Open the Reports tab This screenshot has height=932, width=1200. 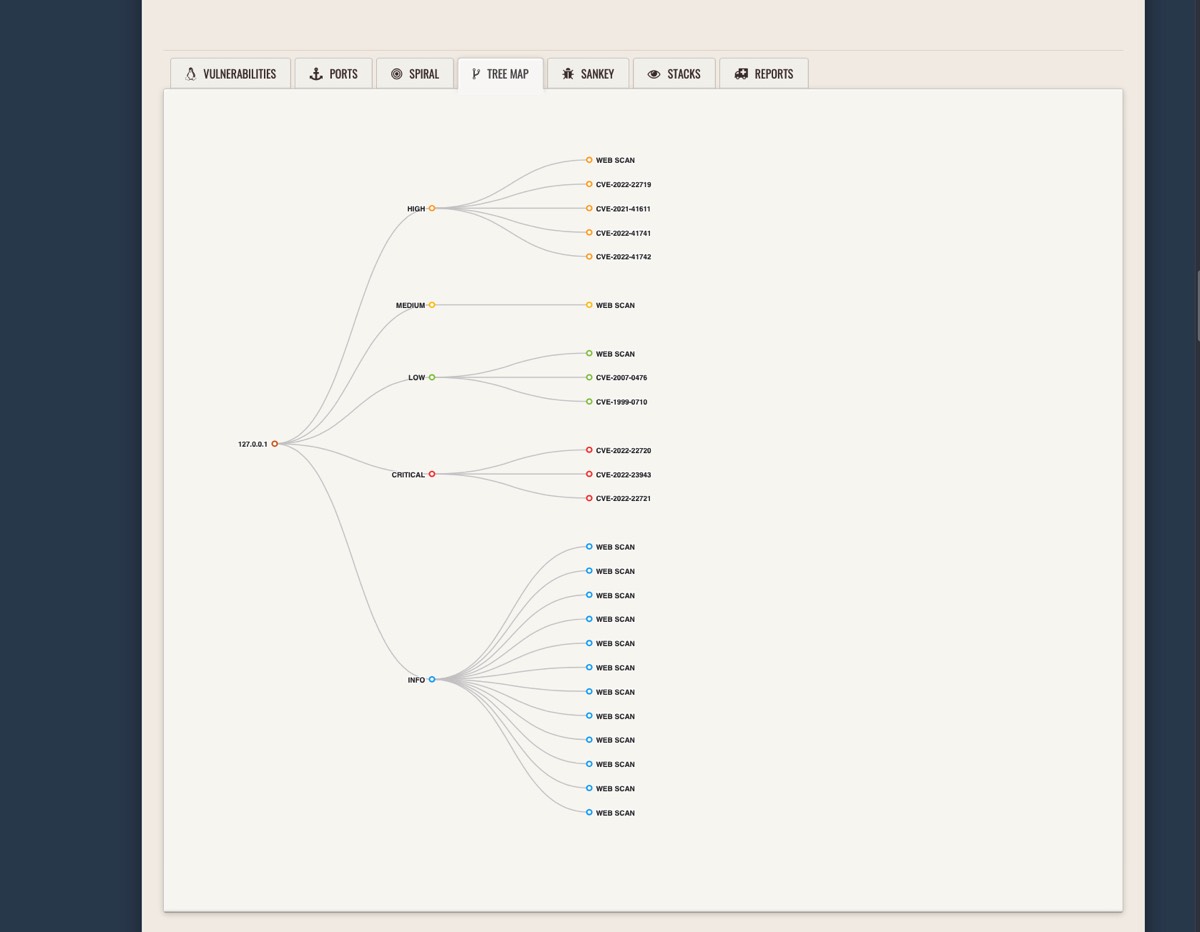coord(764,74)
